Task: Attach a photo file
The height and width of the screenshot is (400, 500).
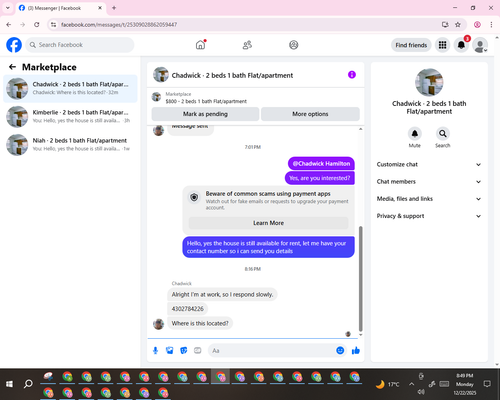Action: point(170,350)
